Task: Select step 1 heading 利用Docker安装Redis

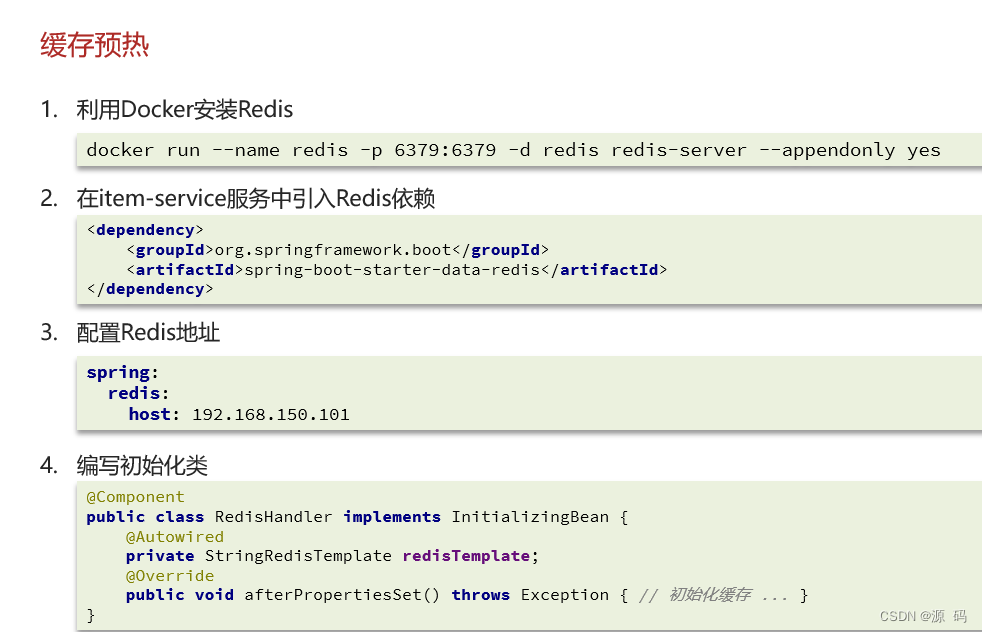Action: click(185, 110)
